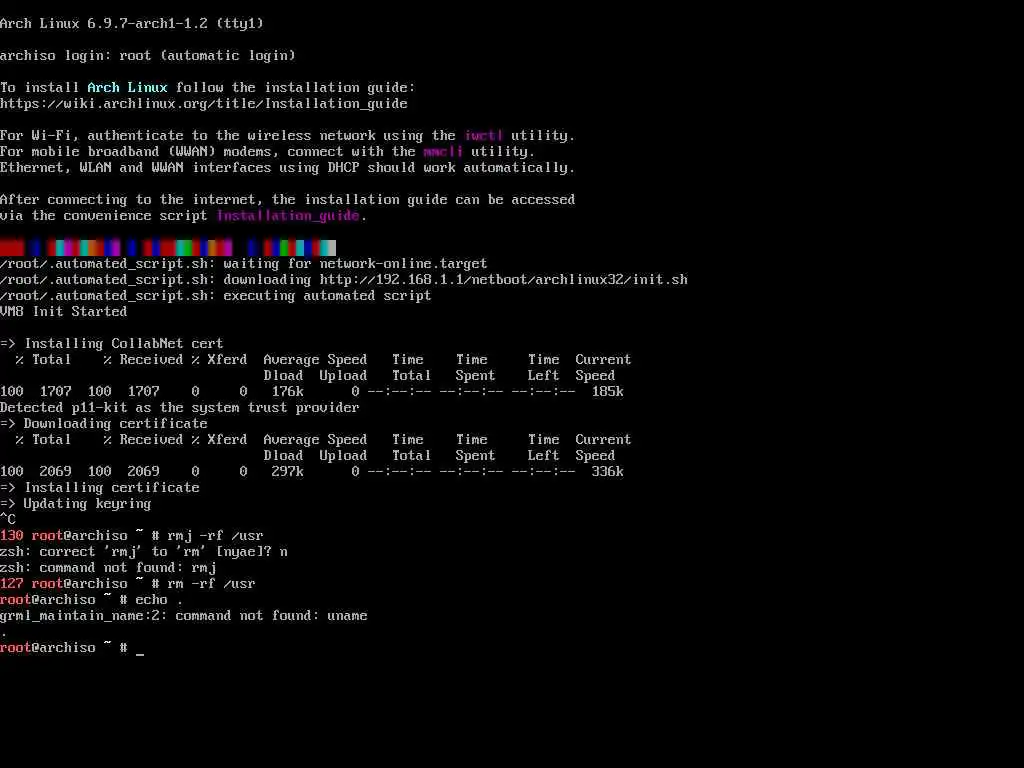Click the '336k' current speed value
Screen dimensions: 1024x768
point(607,472)
